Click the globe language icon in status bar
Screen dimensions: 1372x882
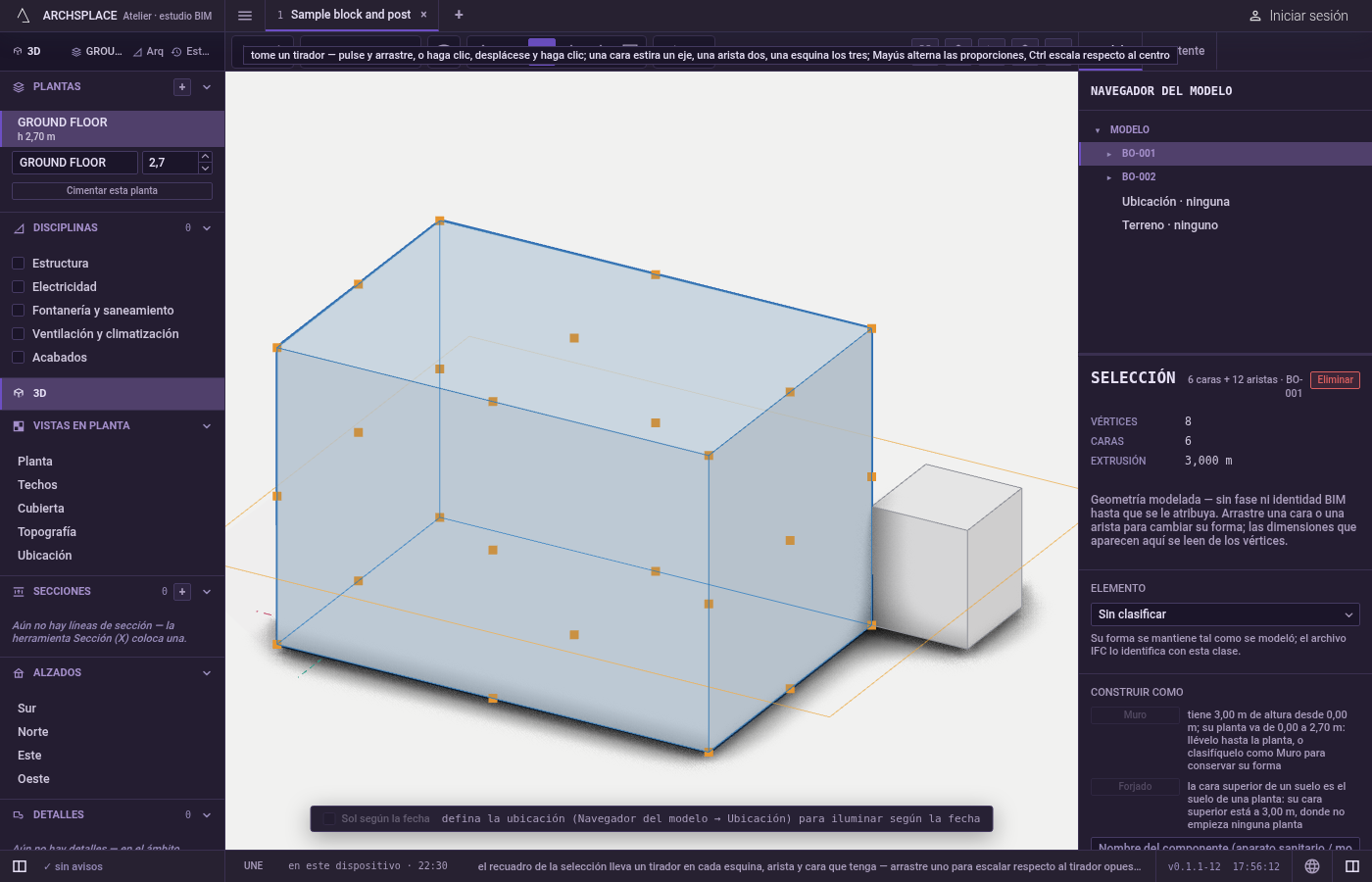(x=1312, y=866)
